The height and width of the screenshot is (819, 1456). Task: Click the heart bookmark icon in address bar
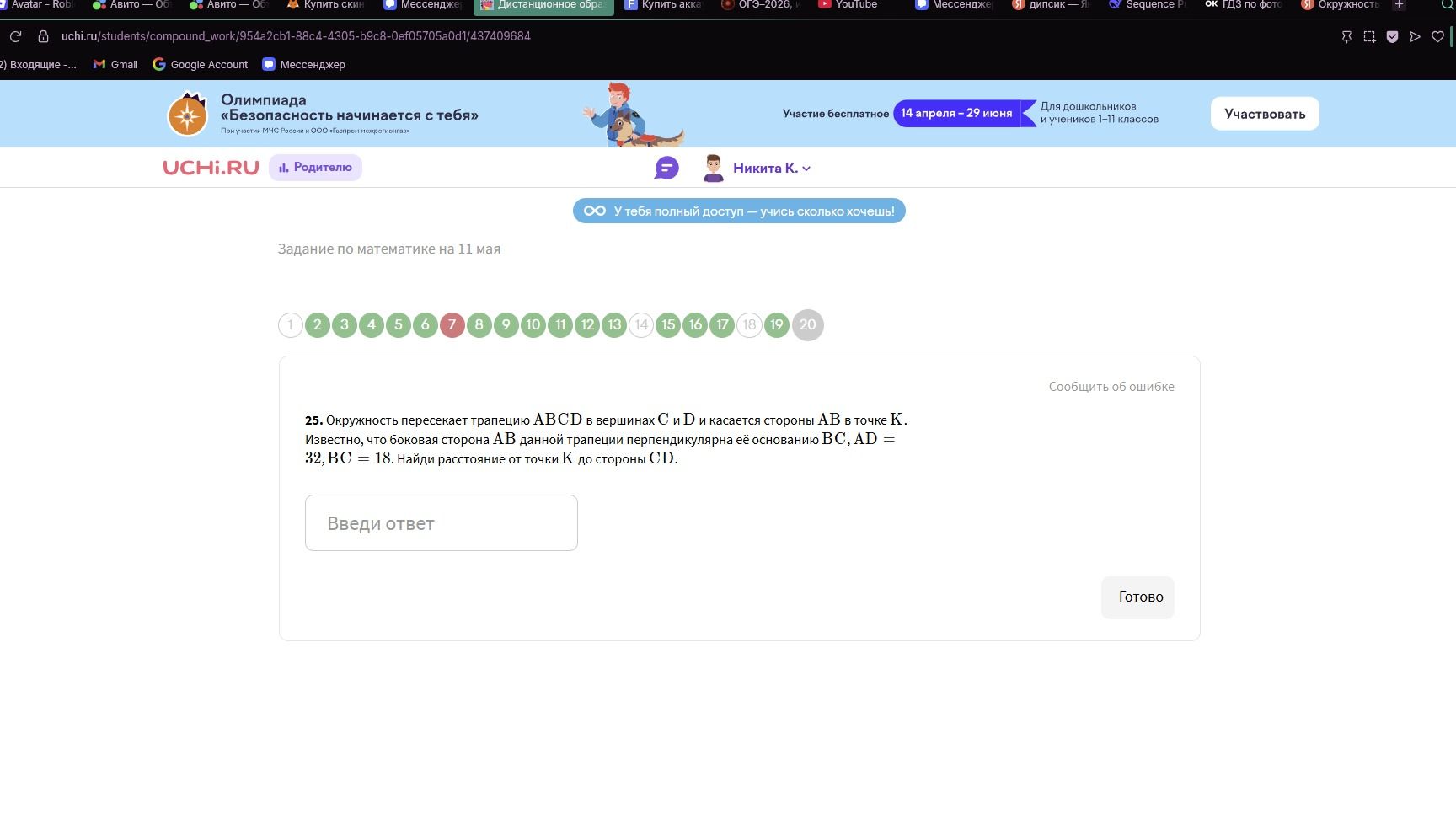(x=1437, y=36)
